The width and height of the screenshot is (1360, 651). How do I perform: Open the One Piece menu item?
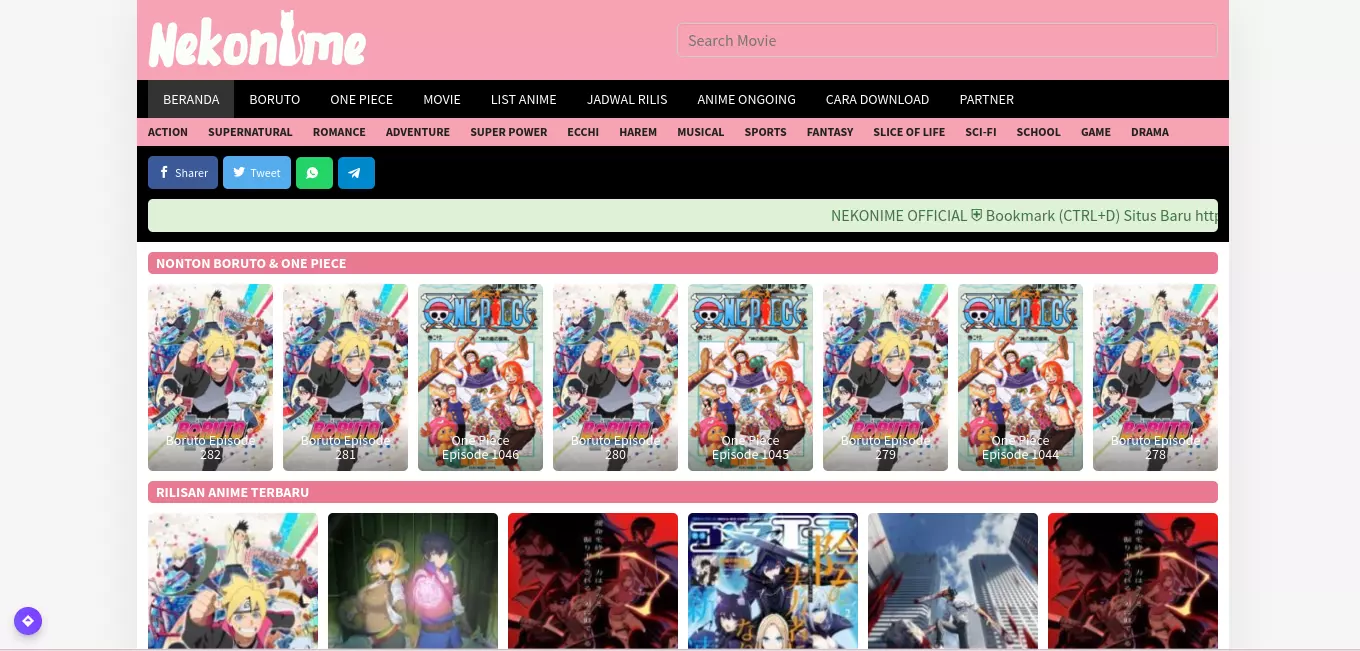[x=362, y=99]
